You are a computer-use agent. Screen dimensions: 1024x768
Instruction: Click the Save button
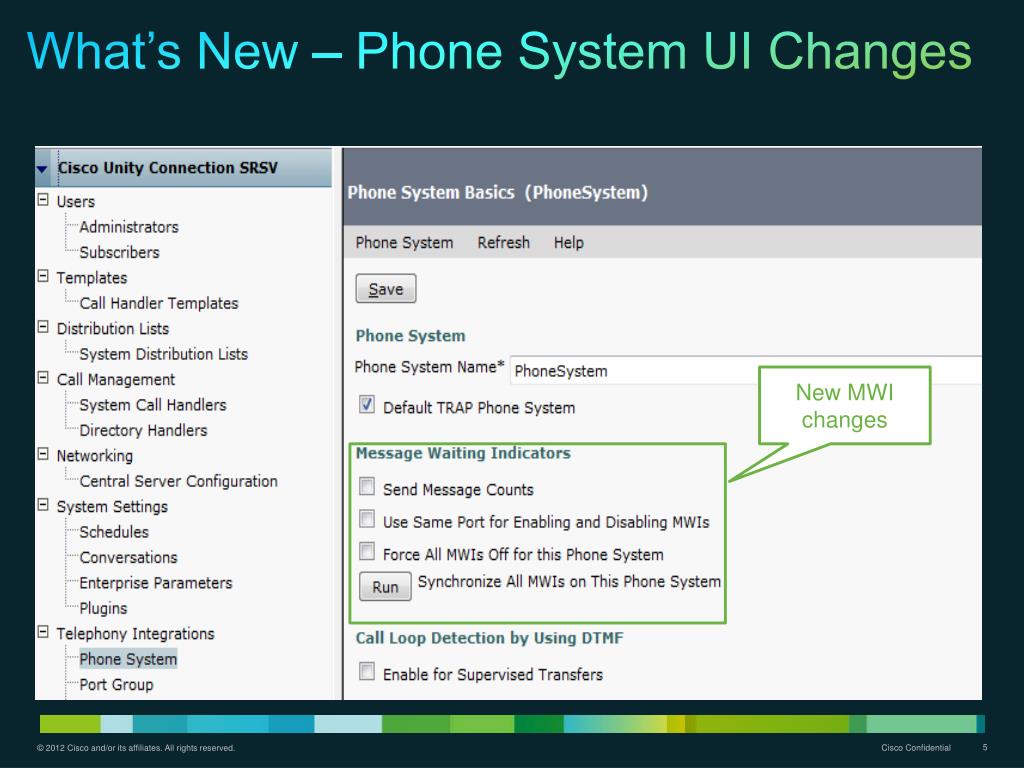386,289
